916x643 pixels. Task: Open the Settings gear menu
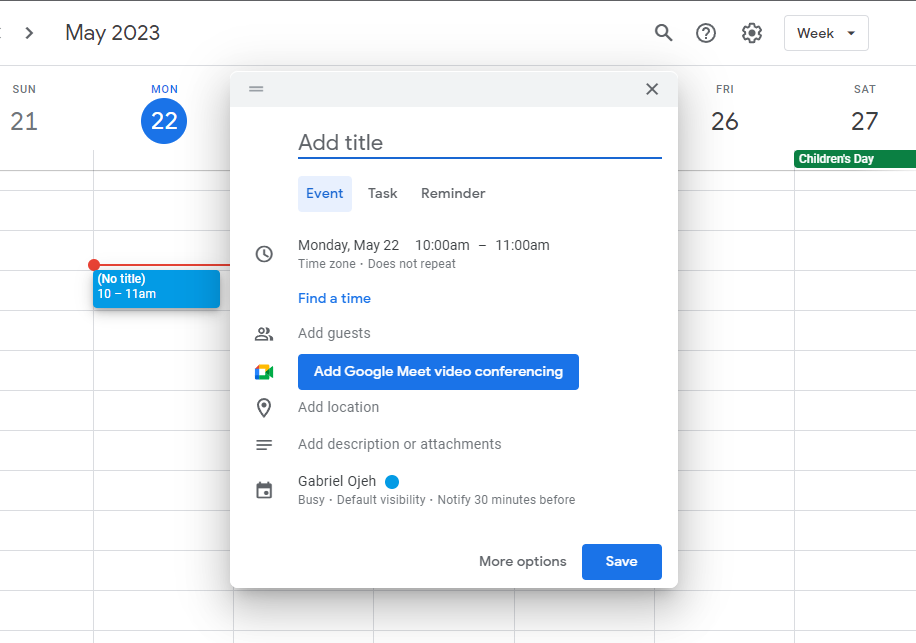[x=752, y=33]
